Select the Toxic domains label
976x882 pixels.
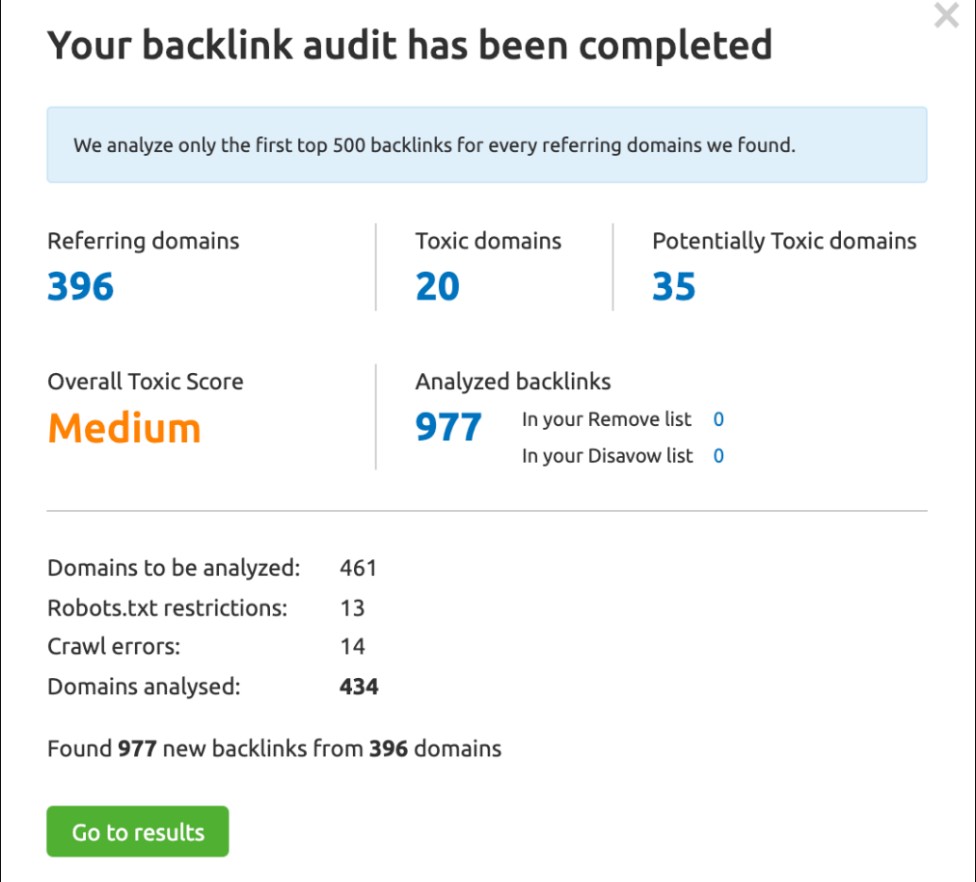[488, 242]
